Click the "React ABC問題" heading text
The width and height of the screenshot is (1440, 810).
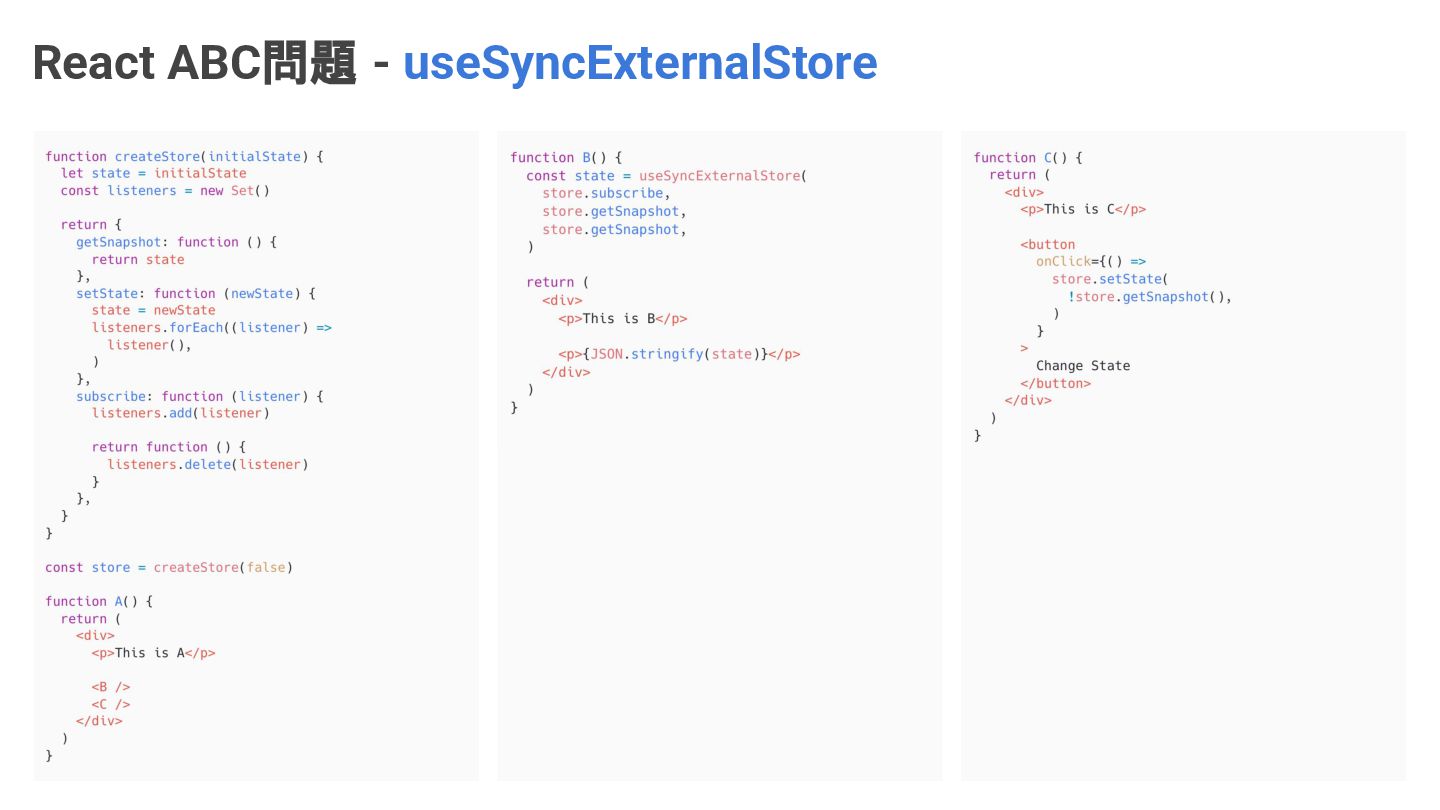pyautogui.click(x=195, y=63)
